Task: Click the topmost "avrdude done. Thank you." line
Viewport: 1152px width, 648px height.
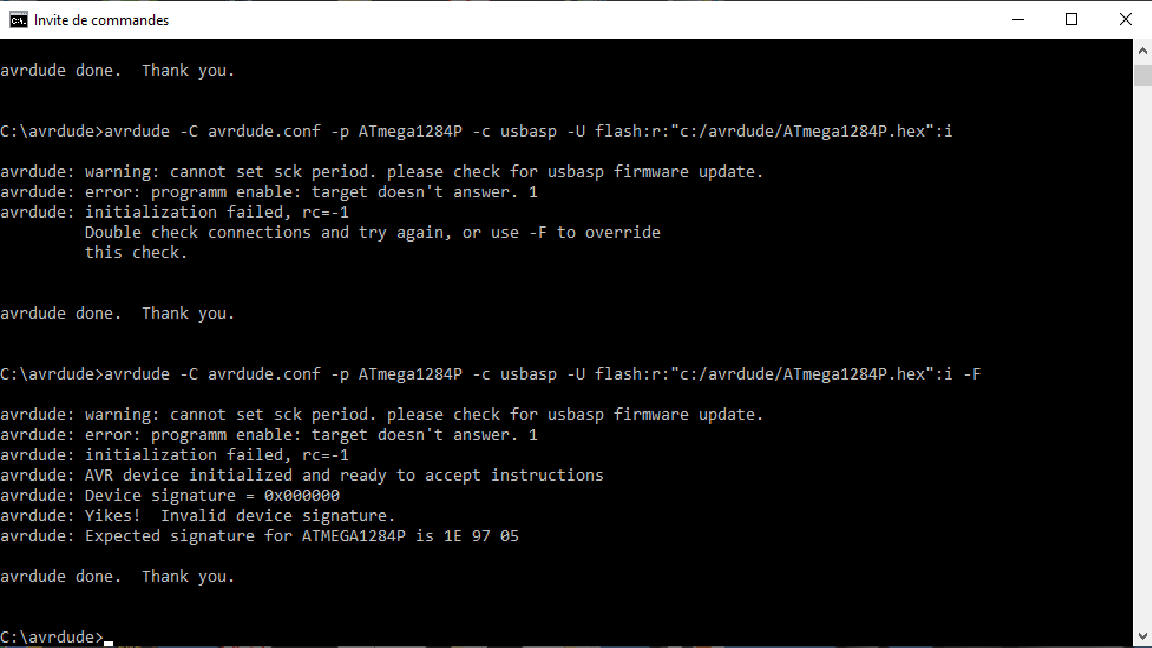Action: click(118, 71)
